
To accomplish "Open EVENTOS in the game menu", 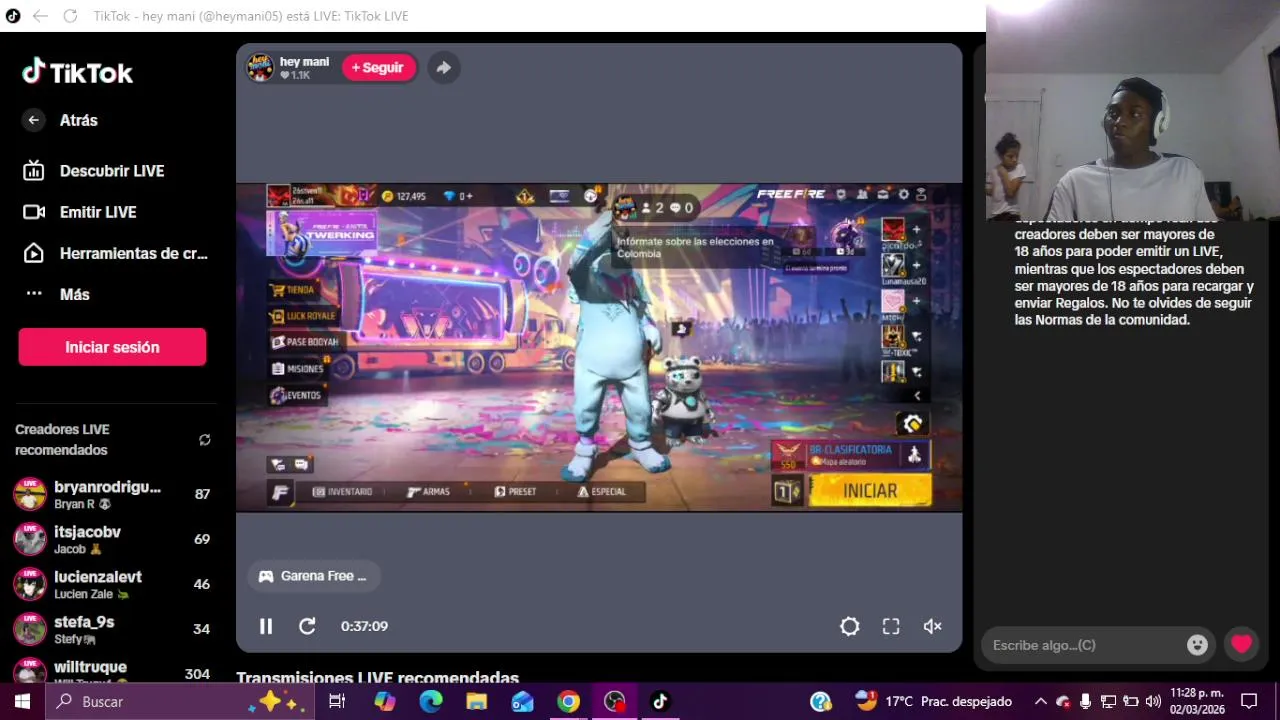I will (x=295, y=395).
